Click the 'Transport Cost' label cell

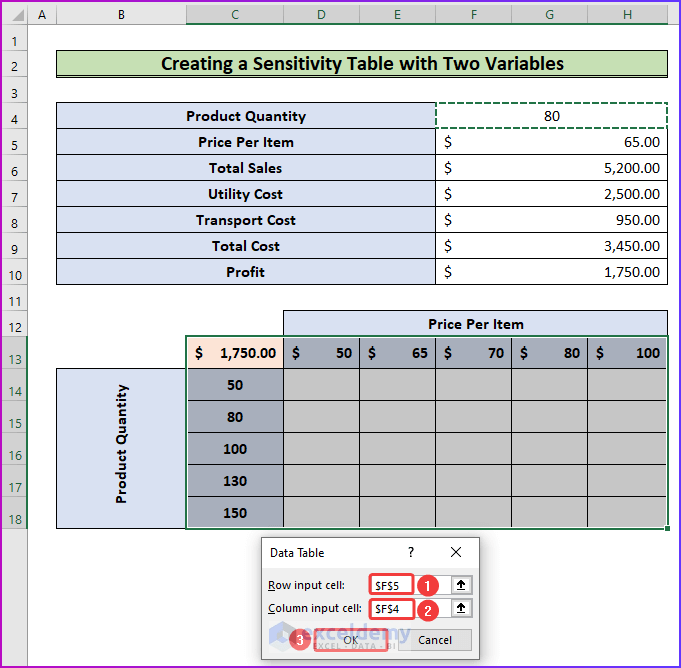[246, 220]
